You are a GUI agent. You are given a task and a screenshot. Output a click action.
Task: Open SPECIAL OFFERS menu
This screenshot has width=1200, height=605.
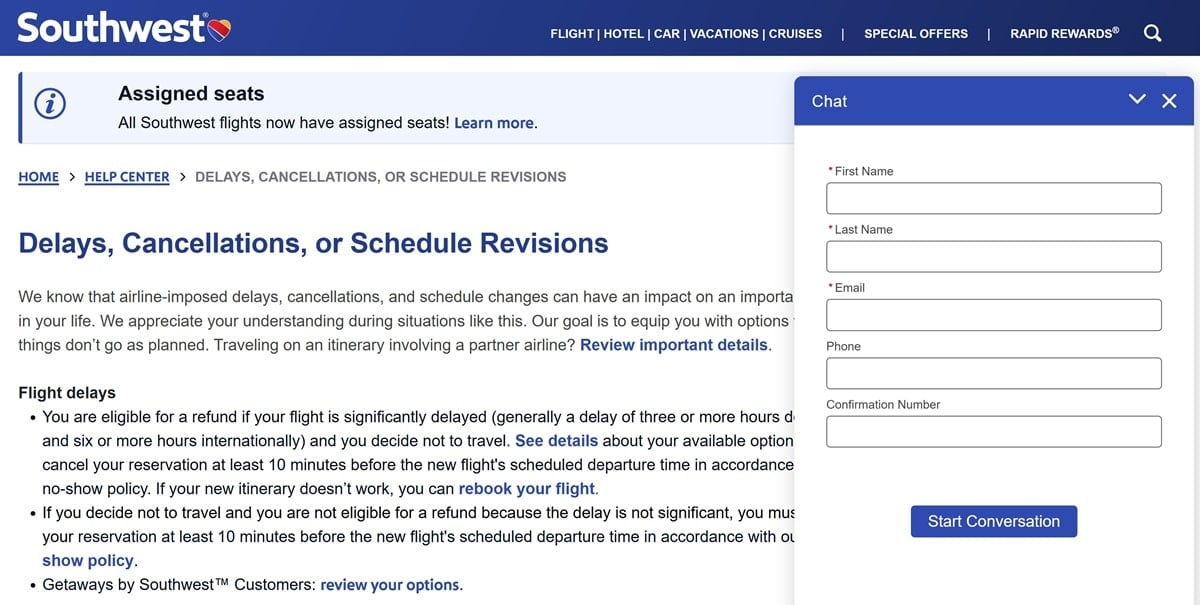click(x=916, y=34)
